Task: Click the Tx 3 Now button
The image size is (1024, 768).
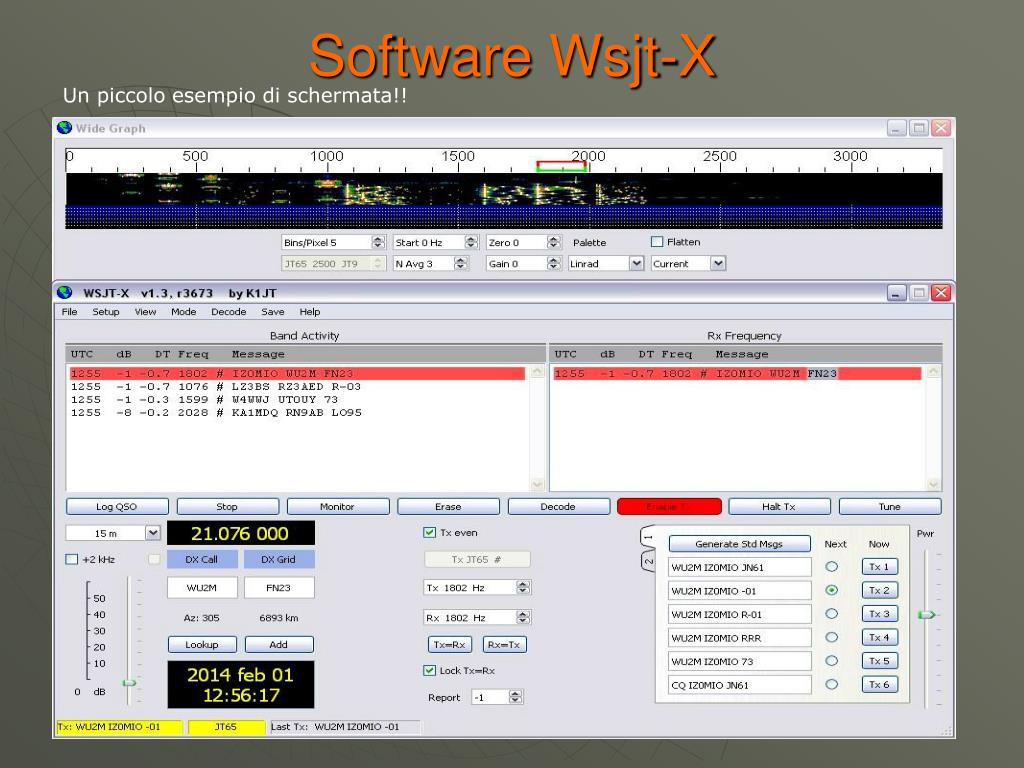Action: (879, 614)
